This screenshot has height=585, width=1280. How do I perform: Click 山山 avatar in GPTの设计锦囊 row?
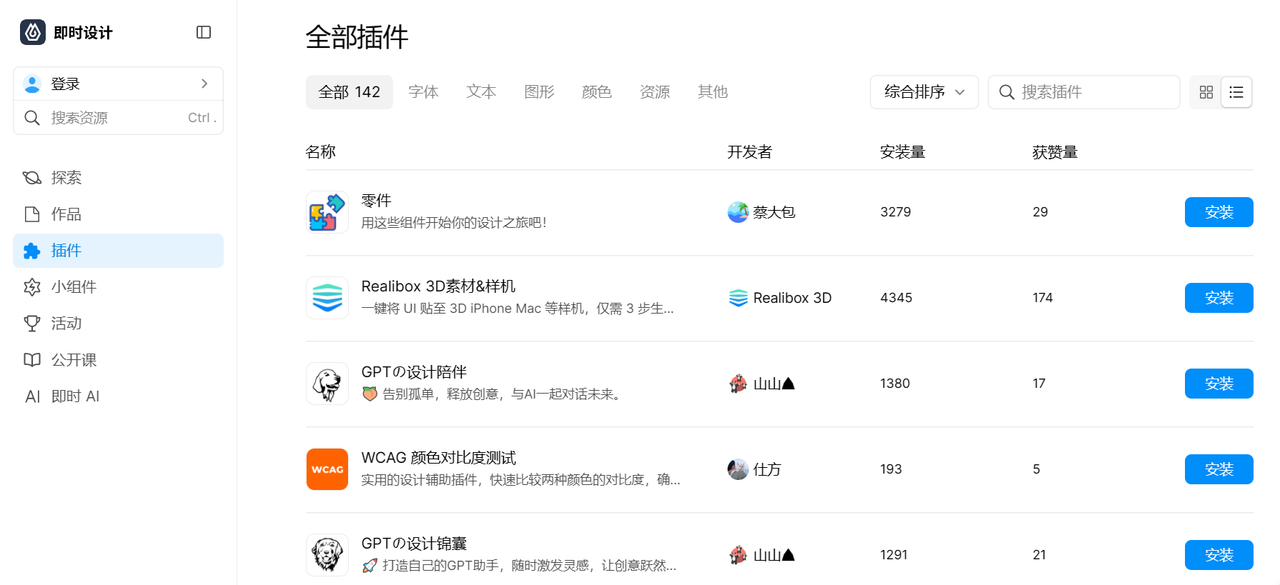pyautogui.click(x=738, y=555)
